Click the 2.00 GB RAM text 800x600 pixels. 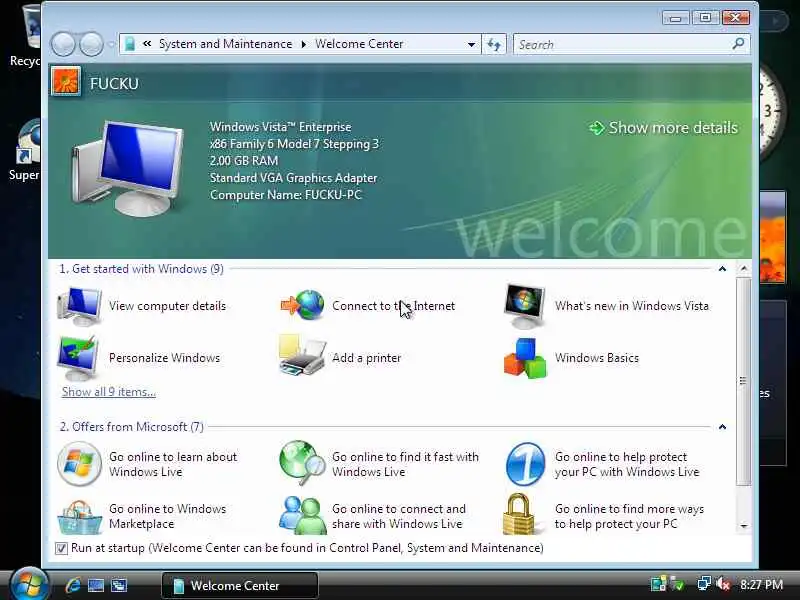(x=244, y=161)
